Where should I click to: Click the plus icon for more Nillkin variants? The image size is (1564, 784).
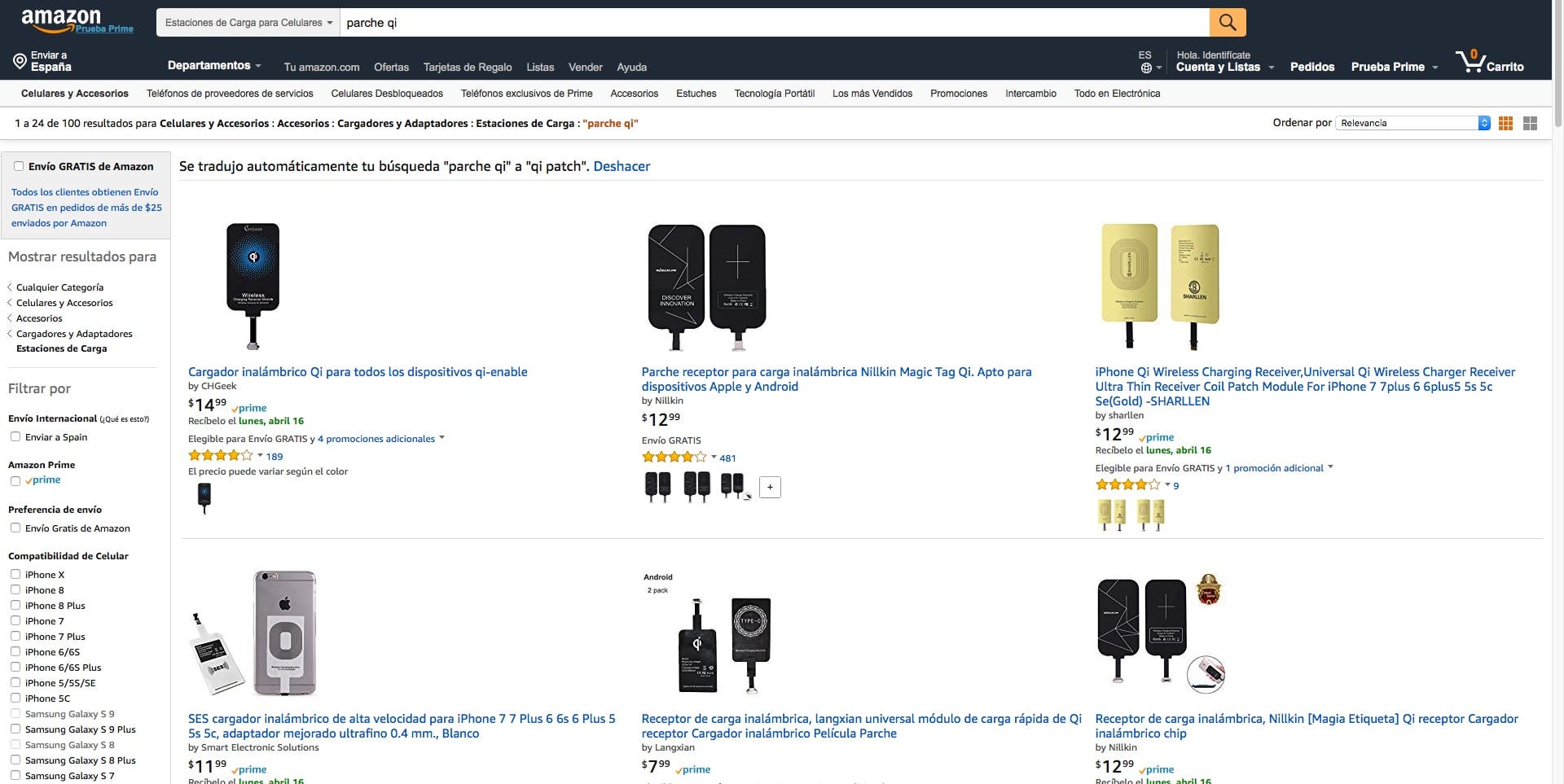point(770,487)
